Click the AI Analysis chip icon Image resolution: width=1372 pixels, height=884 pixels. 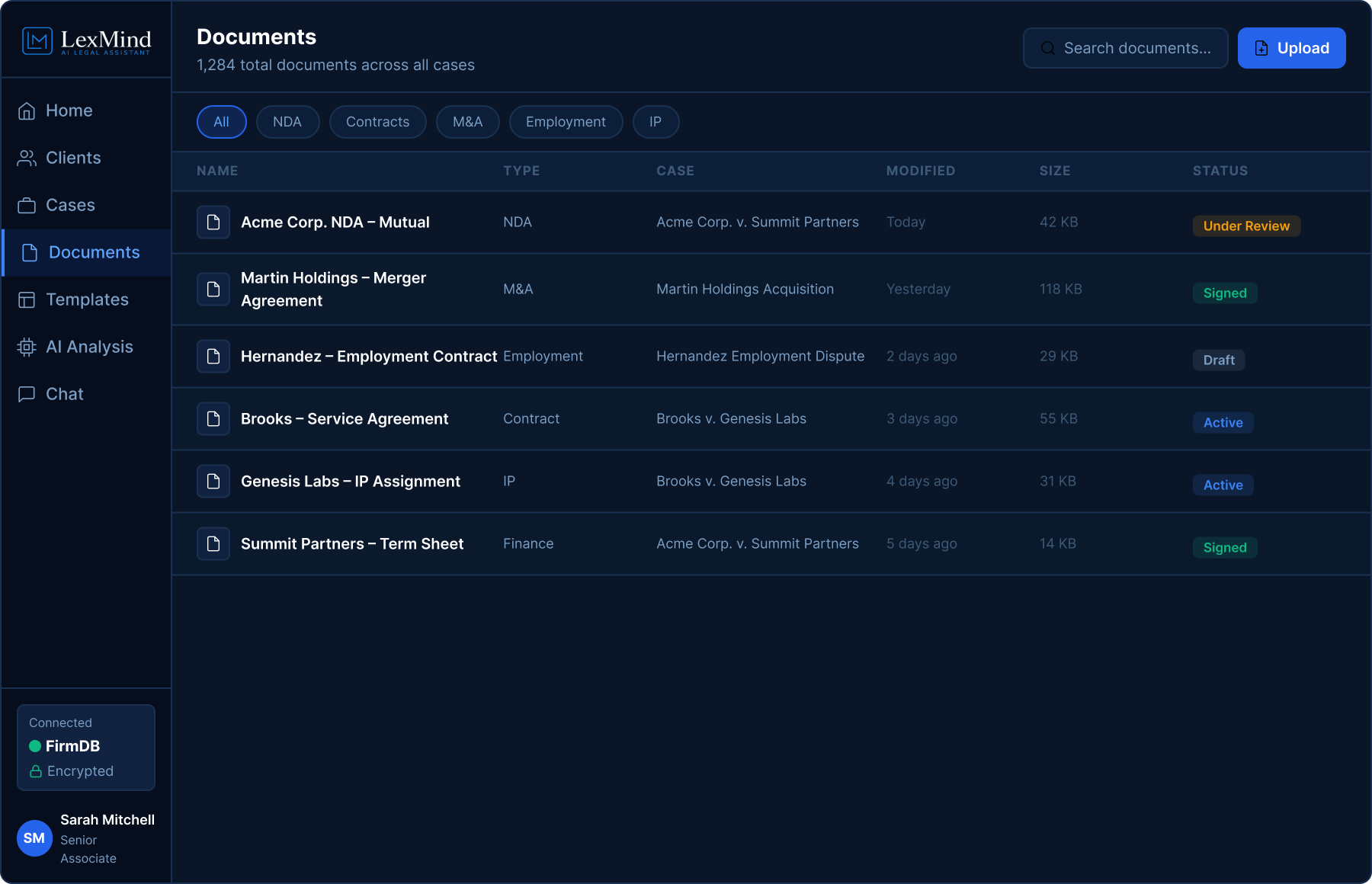(x=27, y=348)
